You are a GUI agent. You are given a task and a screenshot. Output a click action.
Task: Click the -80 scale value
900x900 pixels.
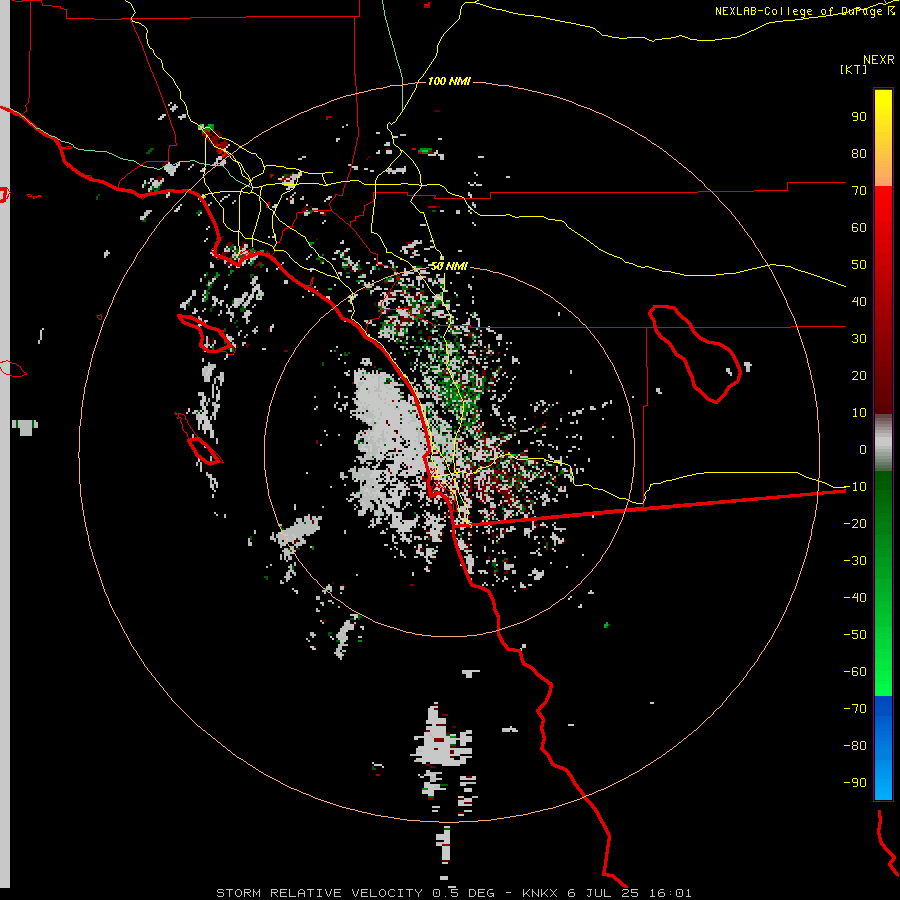pos(855,746)
